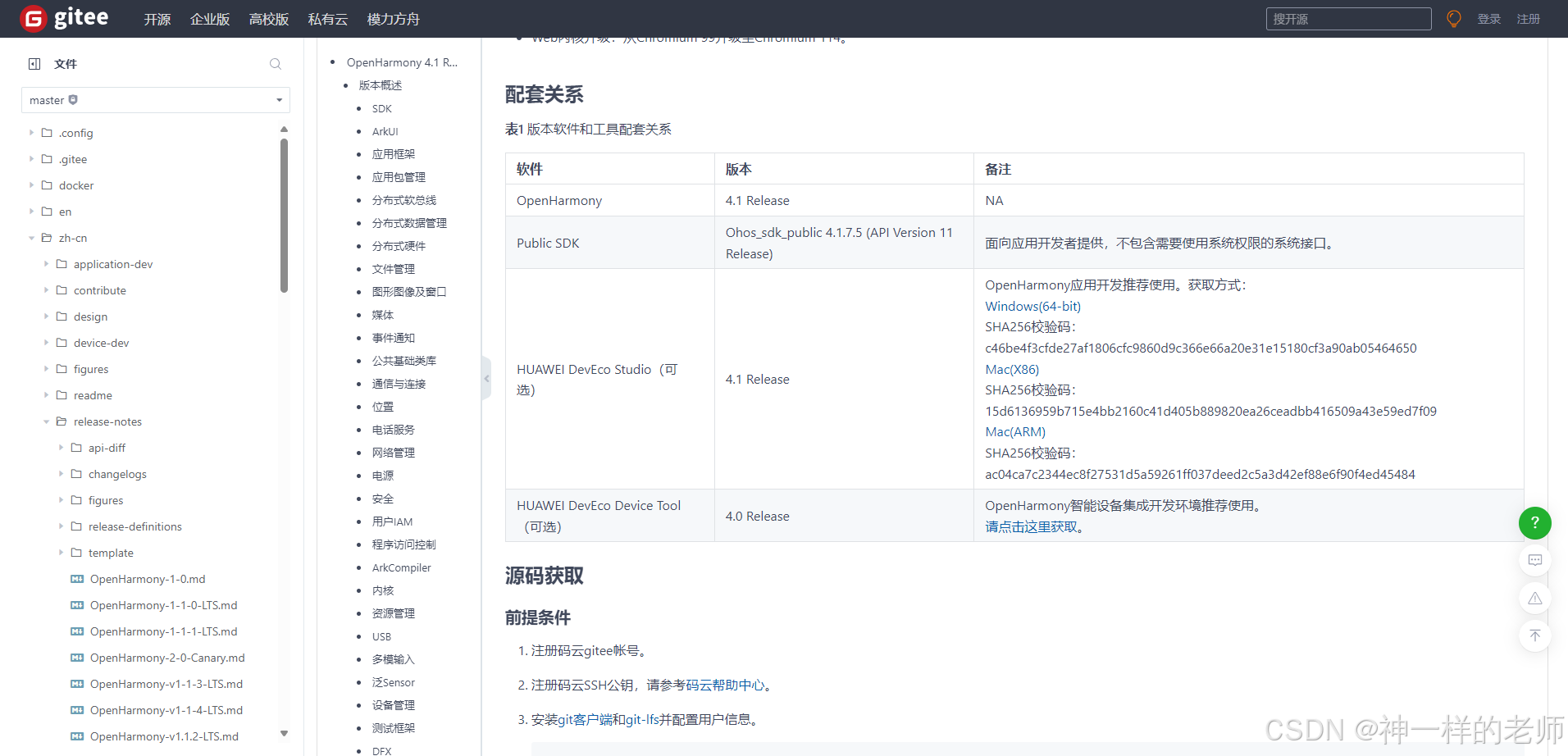Click the docker folder icon

tap(47, 185)
